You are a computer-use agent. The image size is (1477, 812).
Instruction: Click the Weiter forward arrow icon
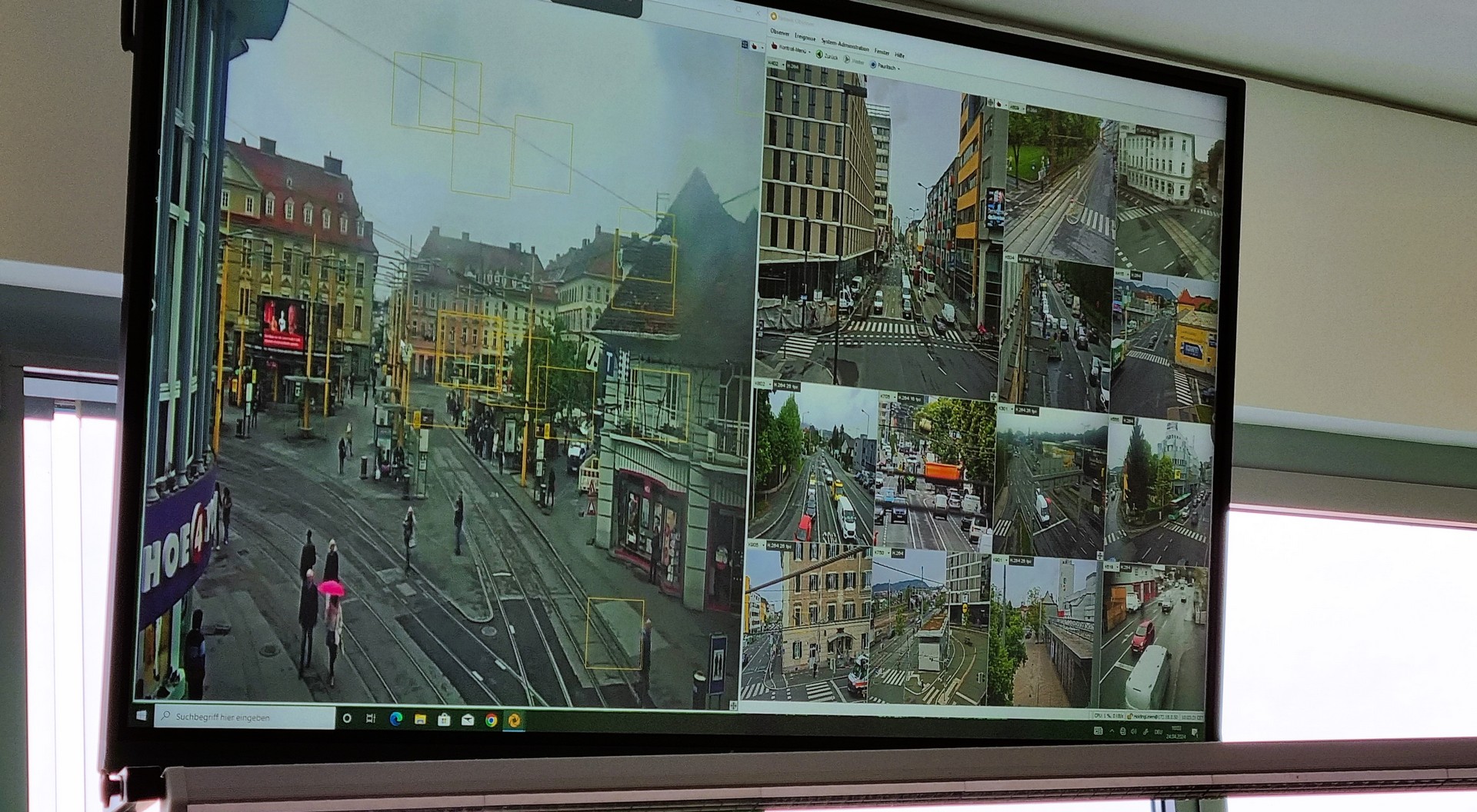click(x=847, y=60)
